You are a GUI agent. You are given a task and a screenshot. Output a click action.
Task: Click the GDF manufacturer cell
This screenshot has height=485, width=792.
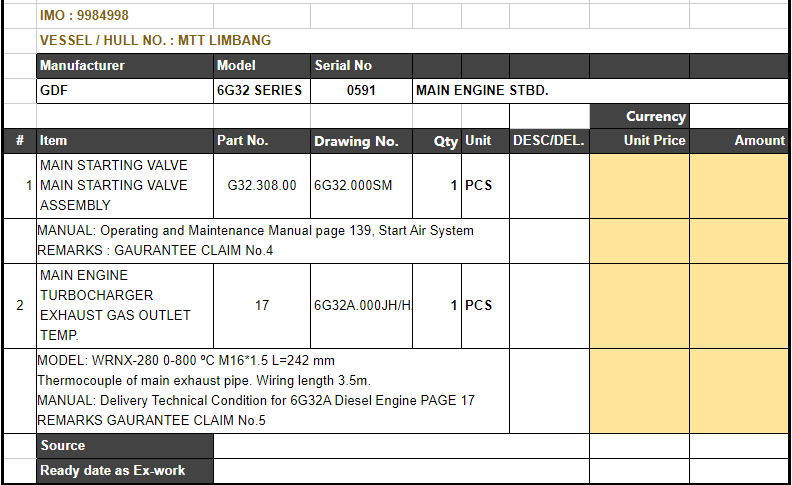[x=124, y=91]
